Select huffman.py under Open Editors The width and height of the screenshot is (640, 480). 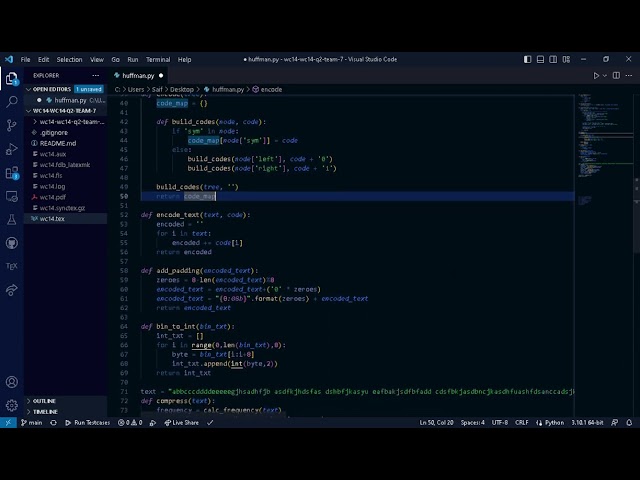[x=65, y=100]
